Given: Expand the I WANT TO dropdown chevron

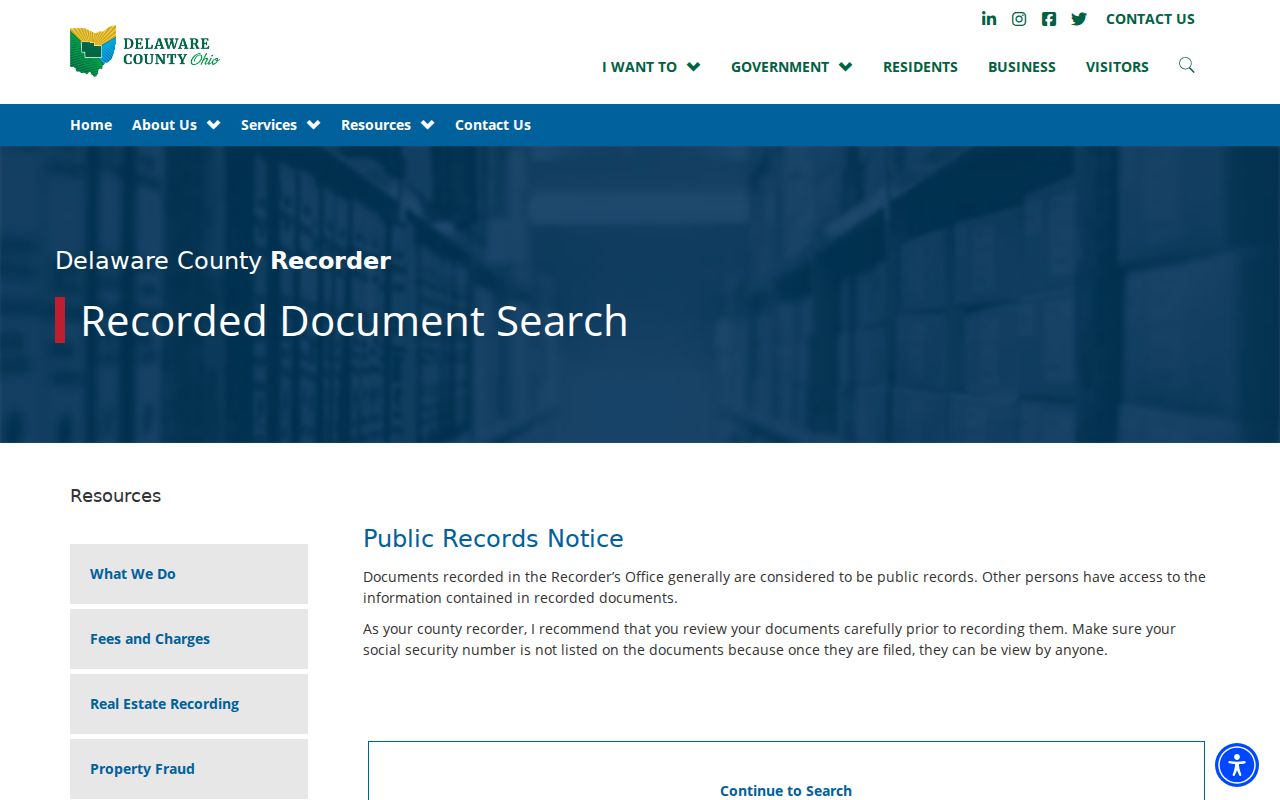Looking at the screenshot, I should [x=693, y=67].
